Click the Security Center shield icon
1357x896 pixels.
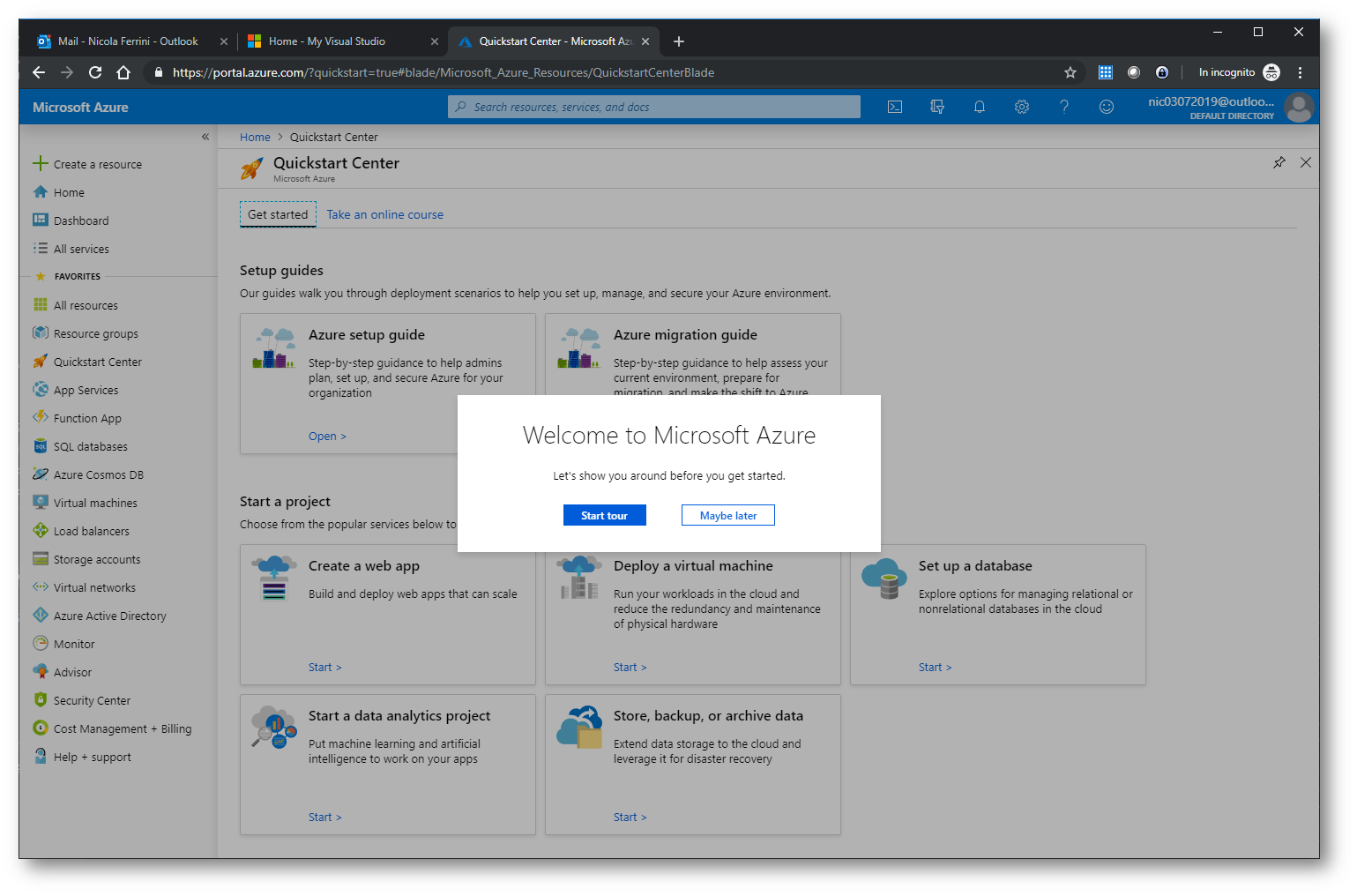(41, 699)
